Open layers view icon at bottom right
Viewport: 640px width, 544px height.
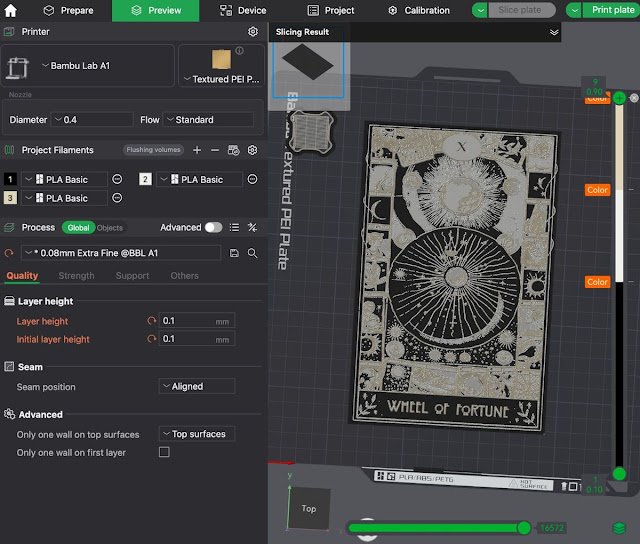pyautogui.click(x=619, y=527)
